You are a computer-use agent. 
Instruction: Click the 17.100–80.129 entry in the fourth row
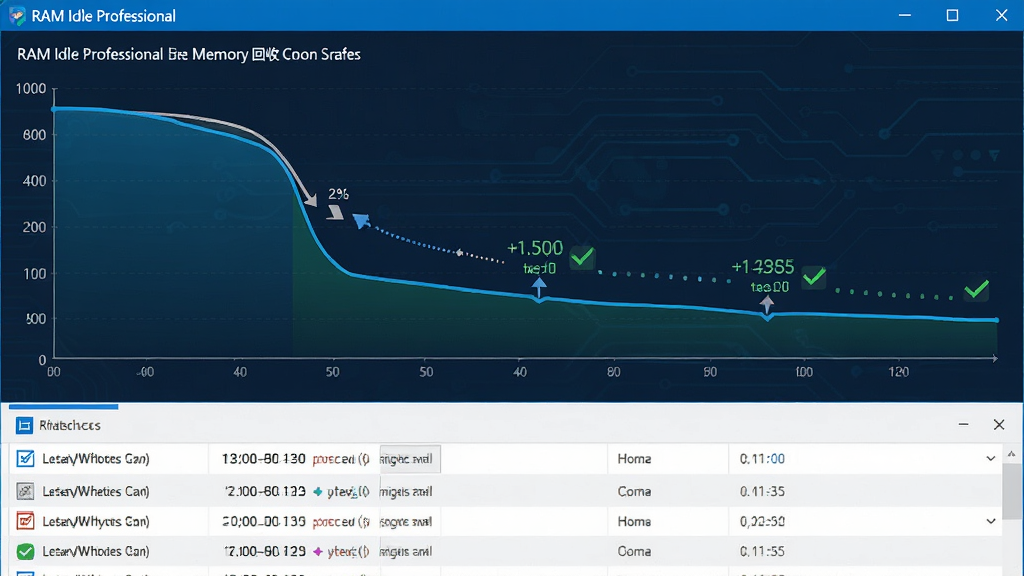click(264, 552)
